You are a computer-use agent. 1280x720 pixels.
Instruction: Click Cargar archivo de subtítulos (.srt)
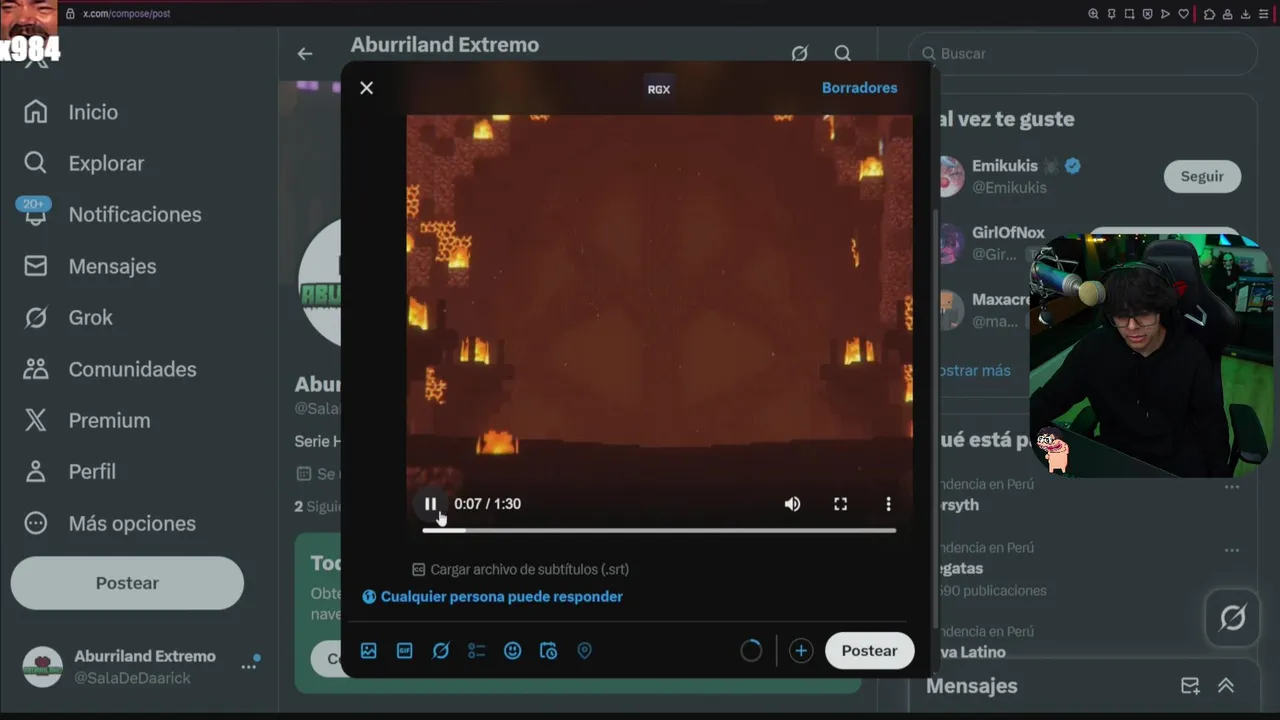[520, 569]
